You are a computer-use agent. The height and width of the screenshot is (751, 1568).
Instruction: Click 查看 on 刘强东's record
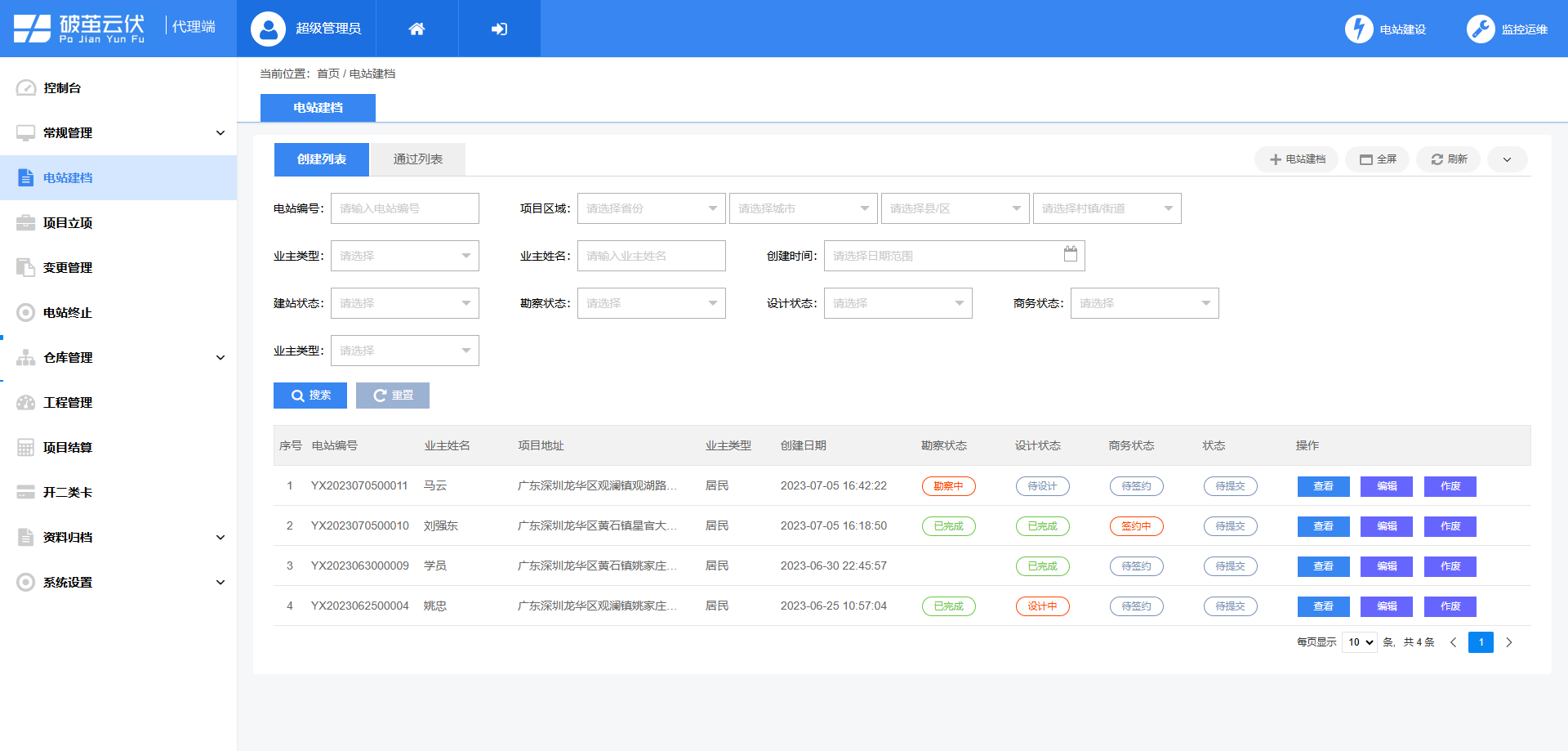[x=1323, y=526]
